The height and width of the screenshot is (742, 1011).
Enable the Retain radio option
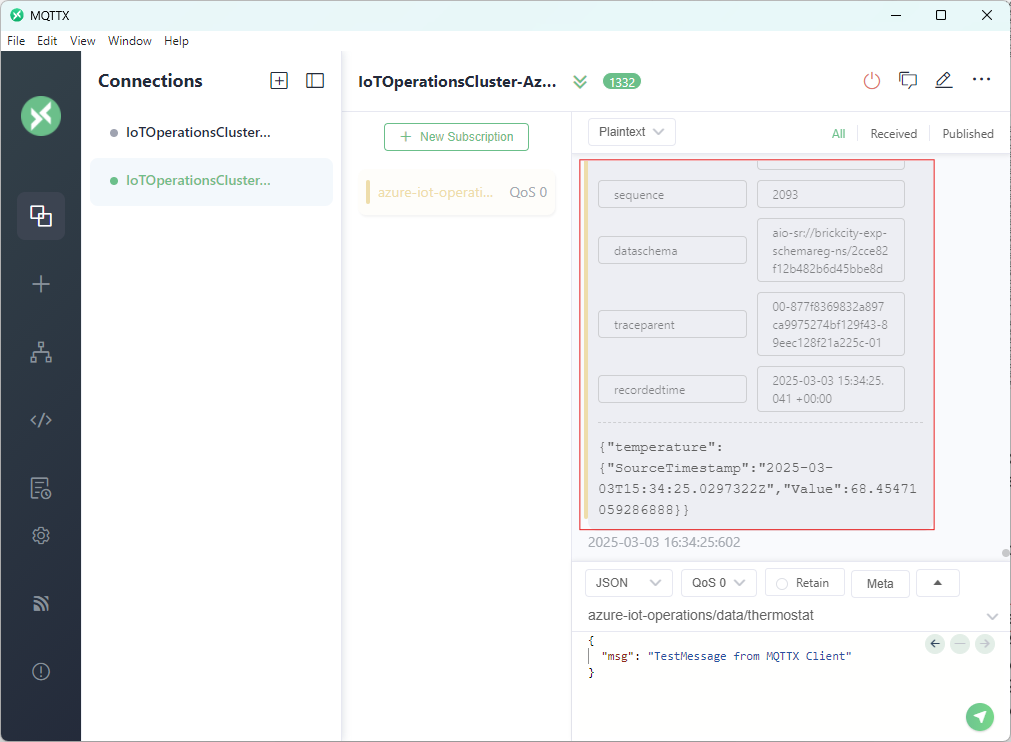coord(804,583)
